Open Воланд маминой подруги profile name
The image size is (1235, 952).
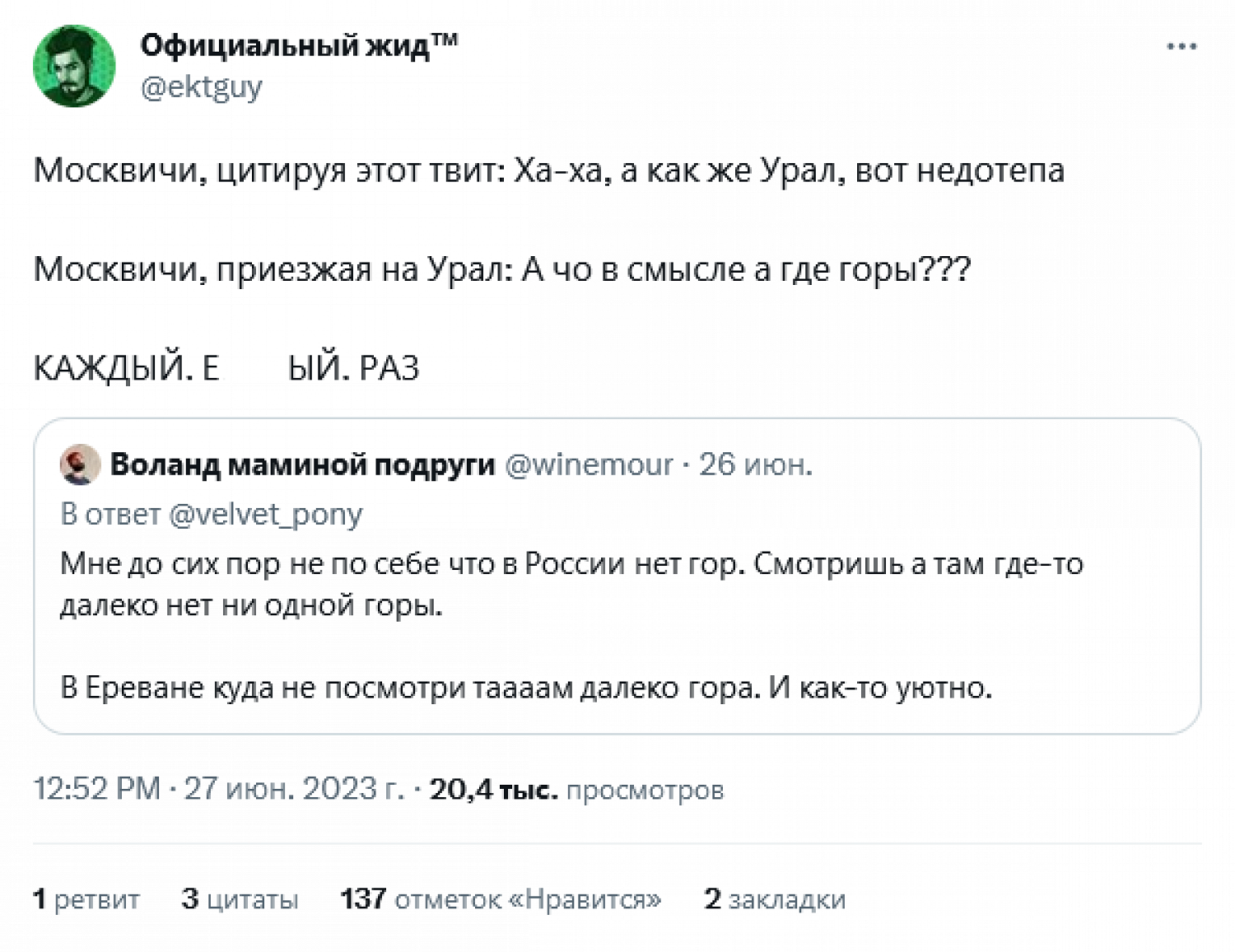pyautogui.click(x=302, y=465)
